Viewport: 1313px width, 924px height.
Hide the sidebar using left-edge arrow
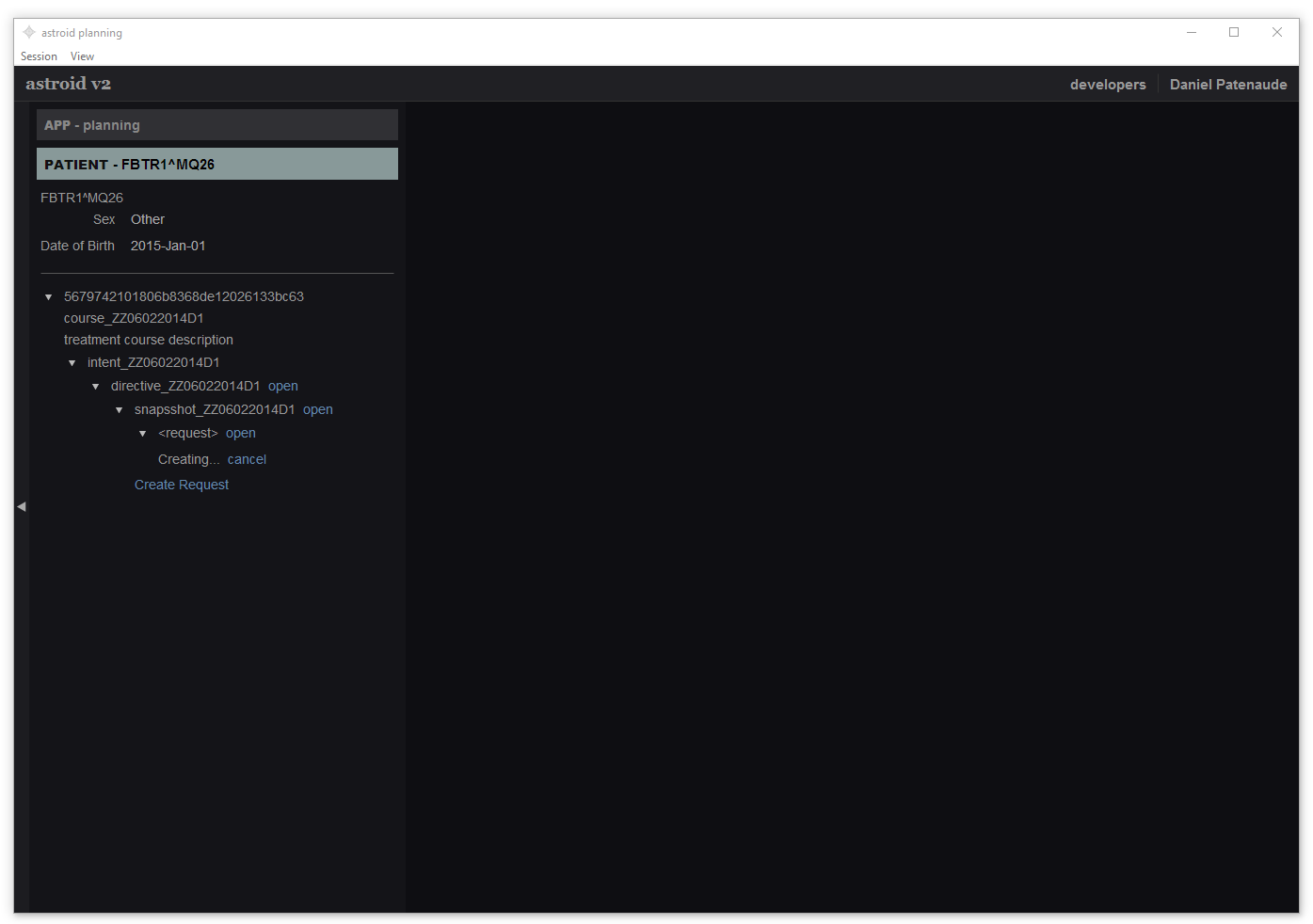(21, 506)
